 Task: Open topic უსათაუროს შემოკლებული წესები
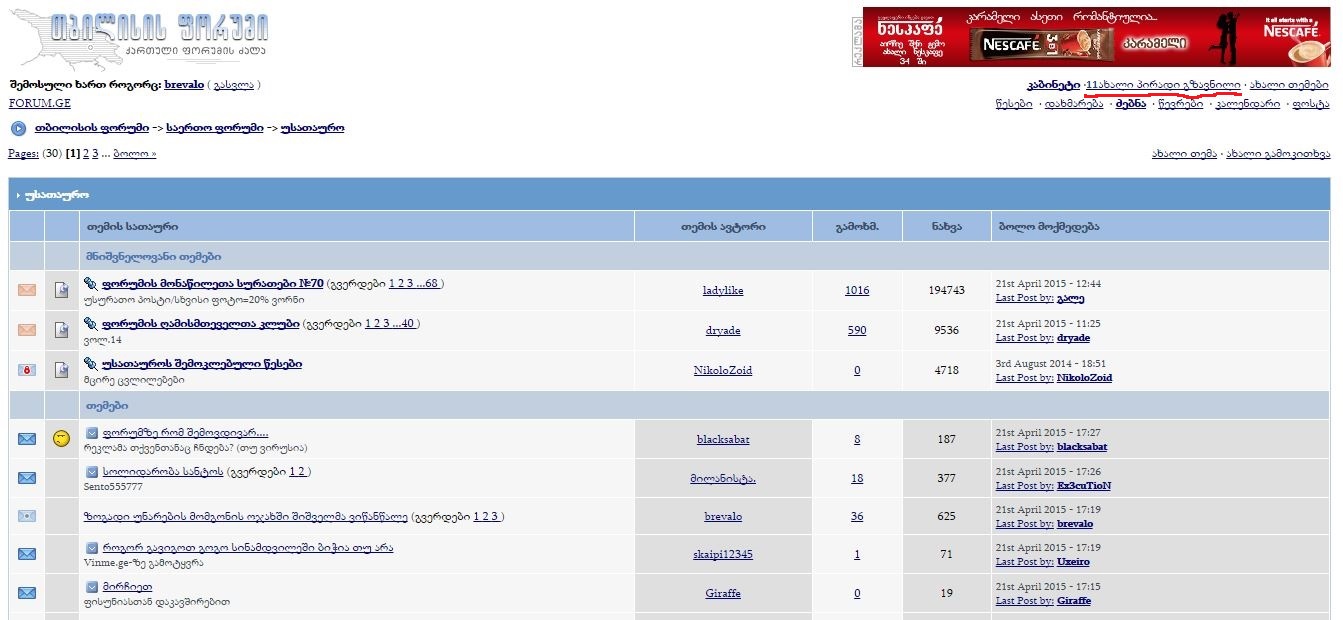[202, 364]
